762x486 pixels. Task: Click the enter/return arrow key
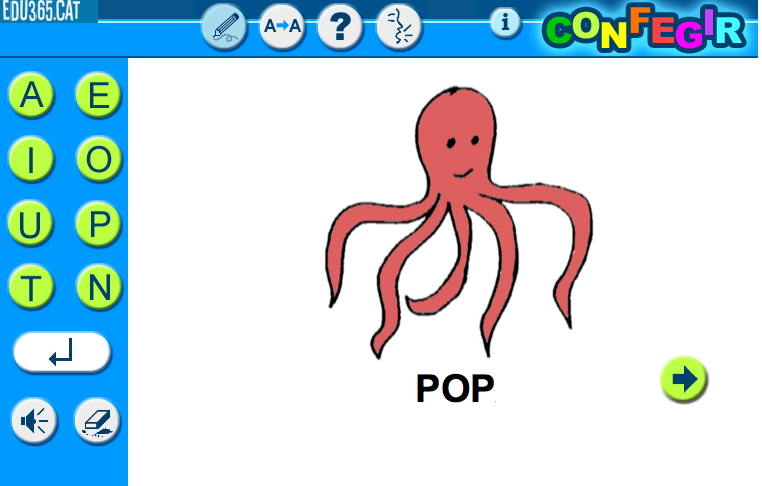(62, 352)
